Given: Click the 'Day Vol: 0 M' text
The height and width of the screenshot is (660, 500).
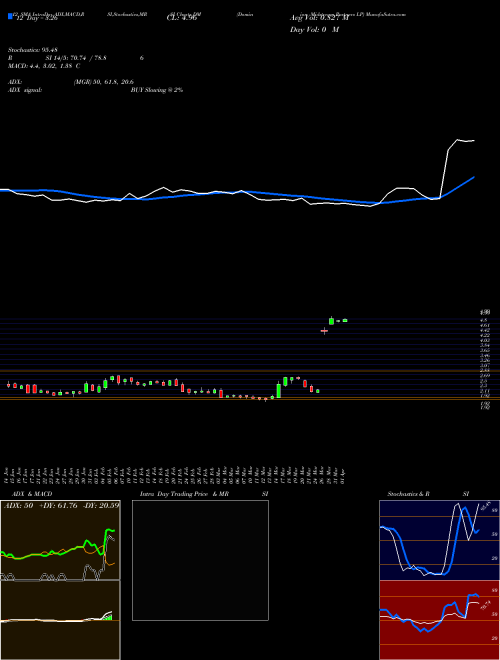Looking at the screenshot, I should pos(314,30).
